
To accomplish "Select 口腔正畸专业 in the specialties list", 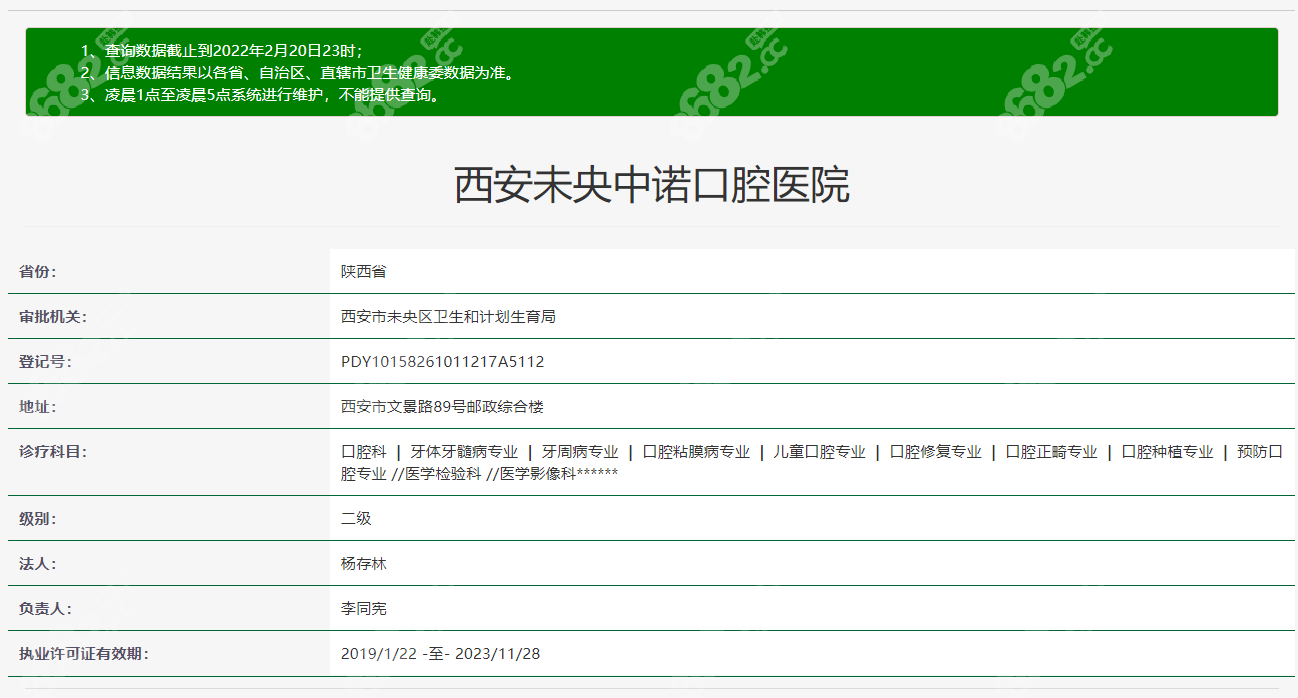I will coord(1051,452).
